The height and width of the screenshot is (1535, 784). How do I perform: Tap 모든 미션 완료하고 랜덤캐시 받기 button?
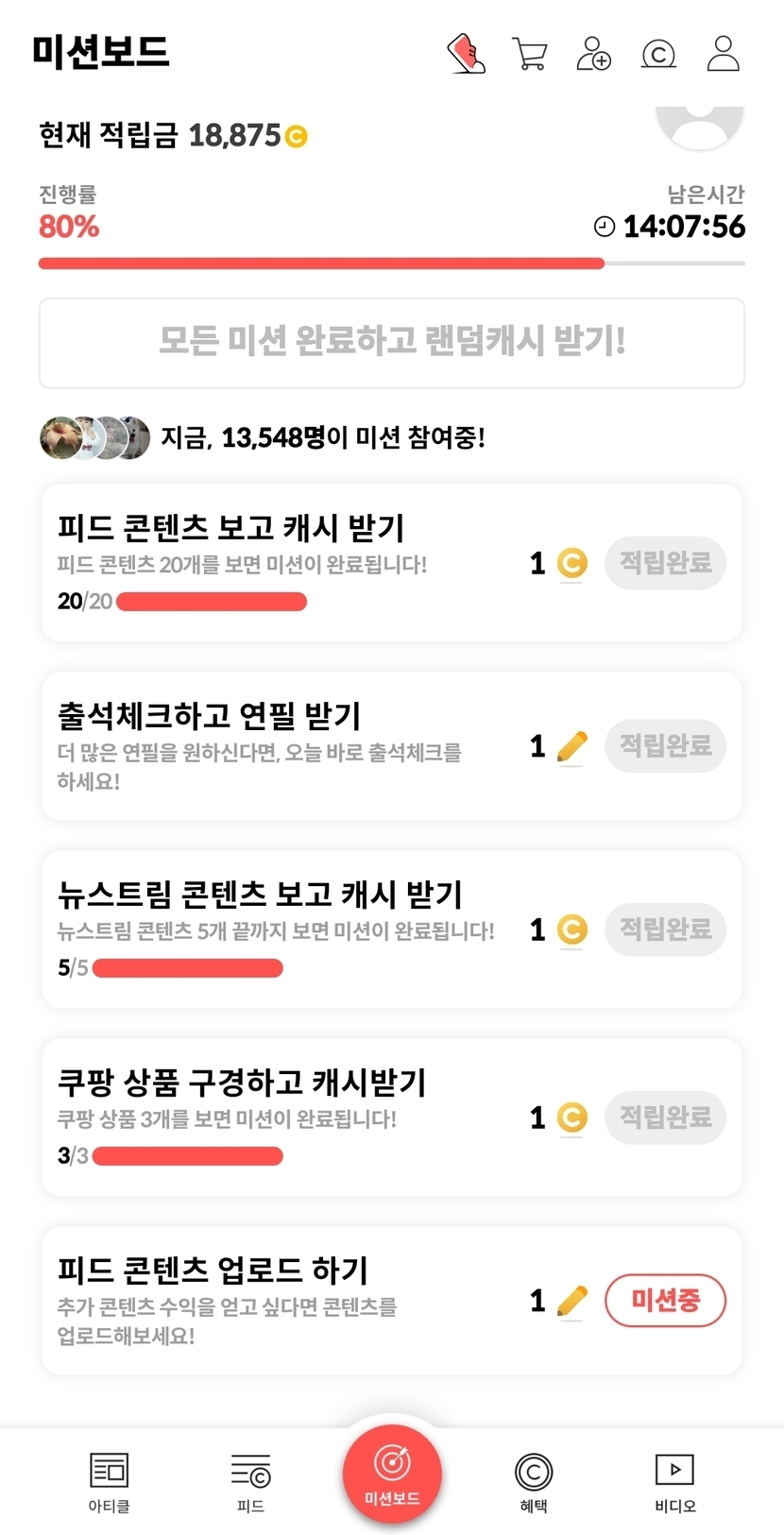coord(392,342)
